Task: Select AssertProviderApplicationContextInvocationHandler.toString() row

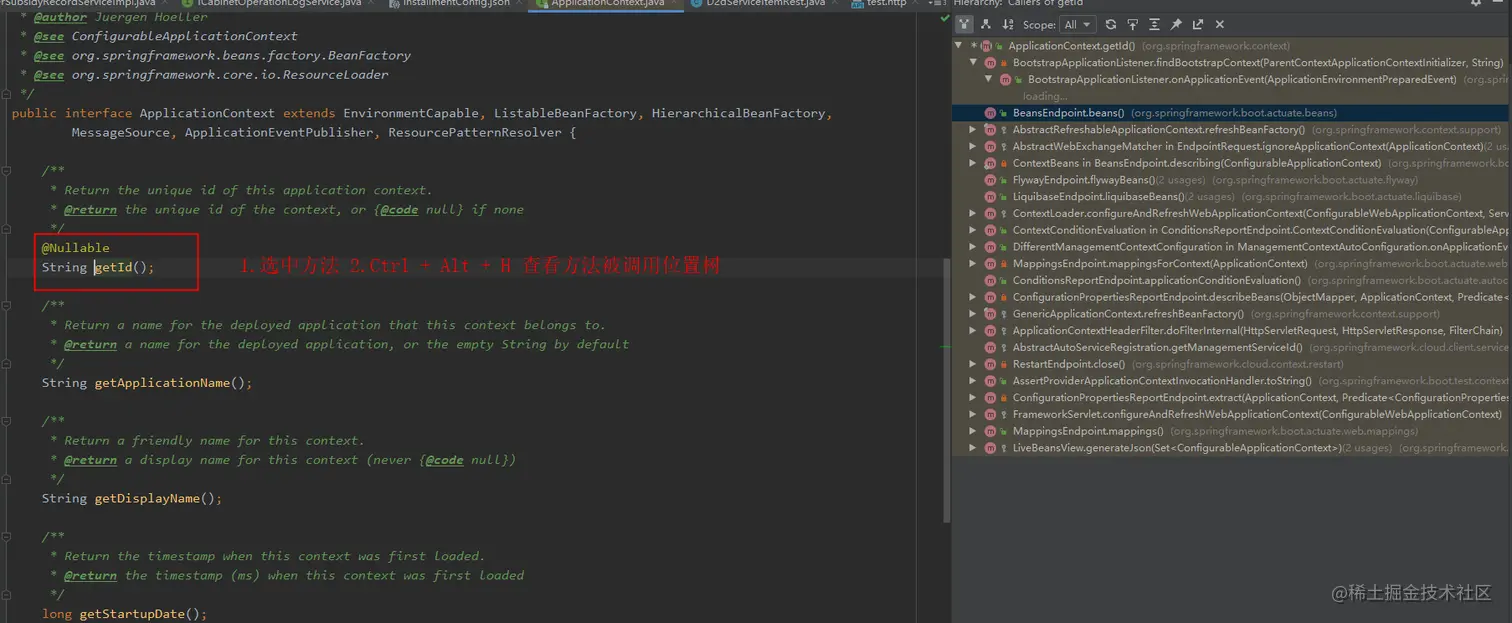Action: coord(1231,381)
